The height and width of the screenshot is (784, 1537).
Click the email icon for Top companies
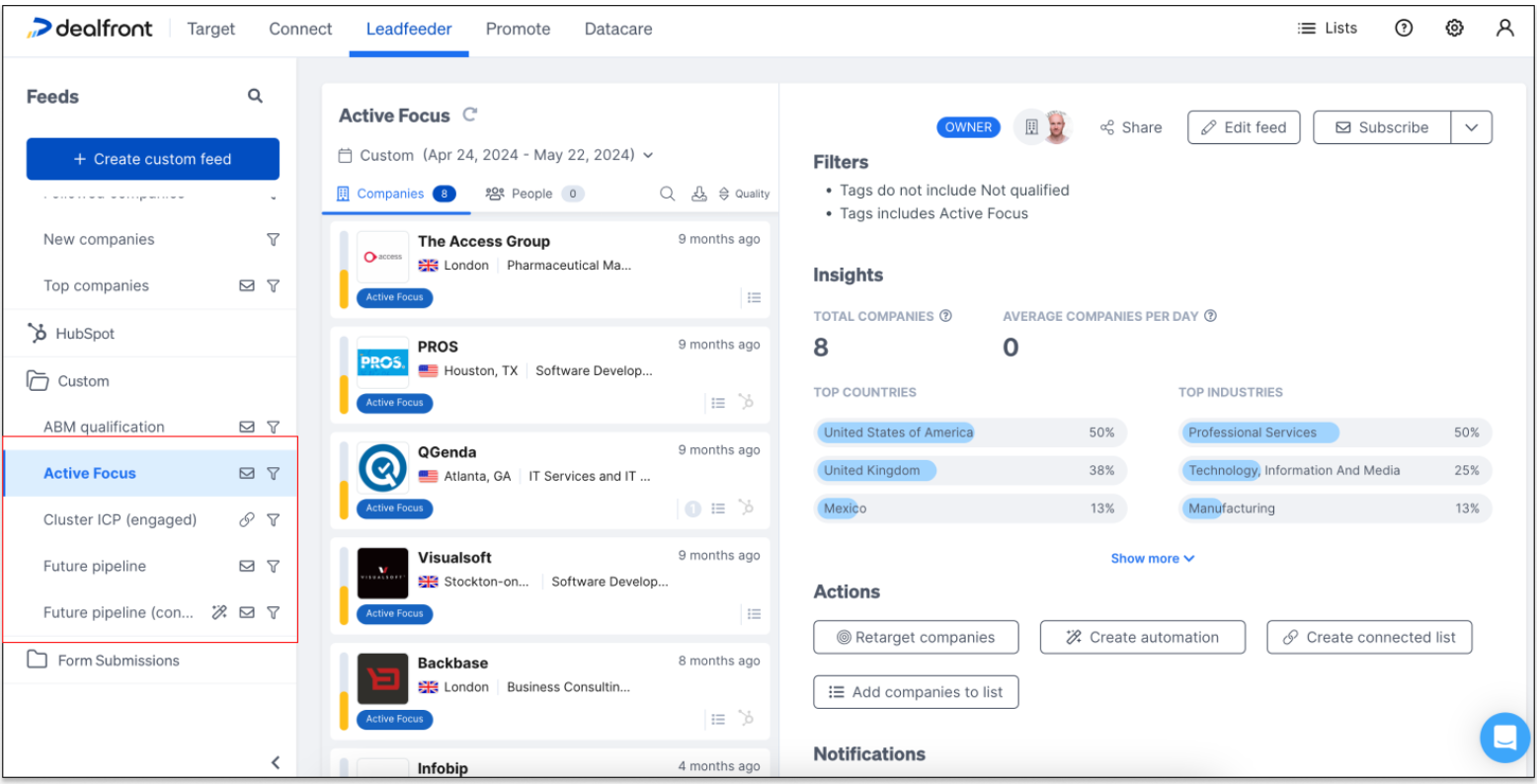pos(247,285)
